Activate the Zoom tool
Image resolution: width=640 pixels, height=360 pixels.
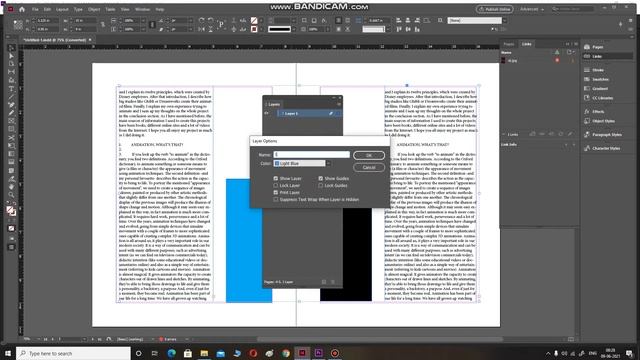click(x=11, y=195)
